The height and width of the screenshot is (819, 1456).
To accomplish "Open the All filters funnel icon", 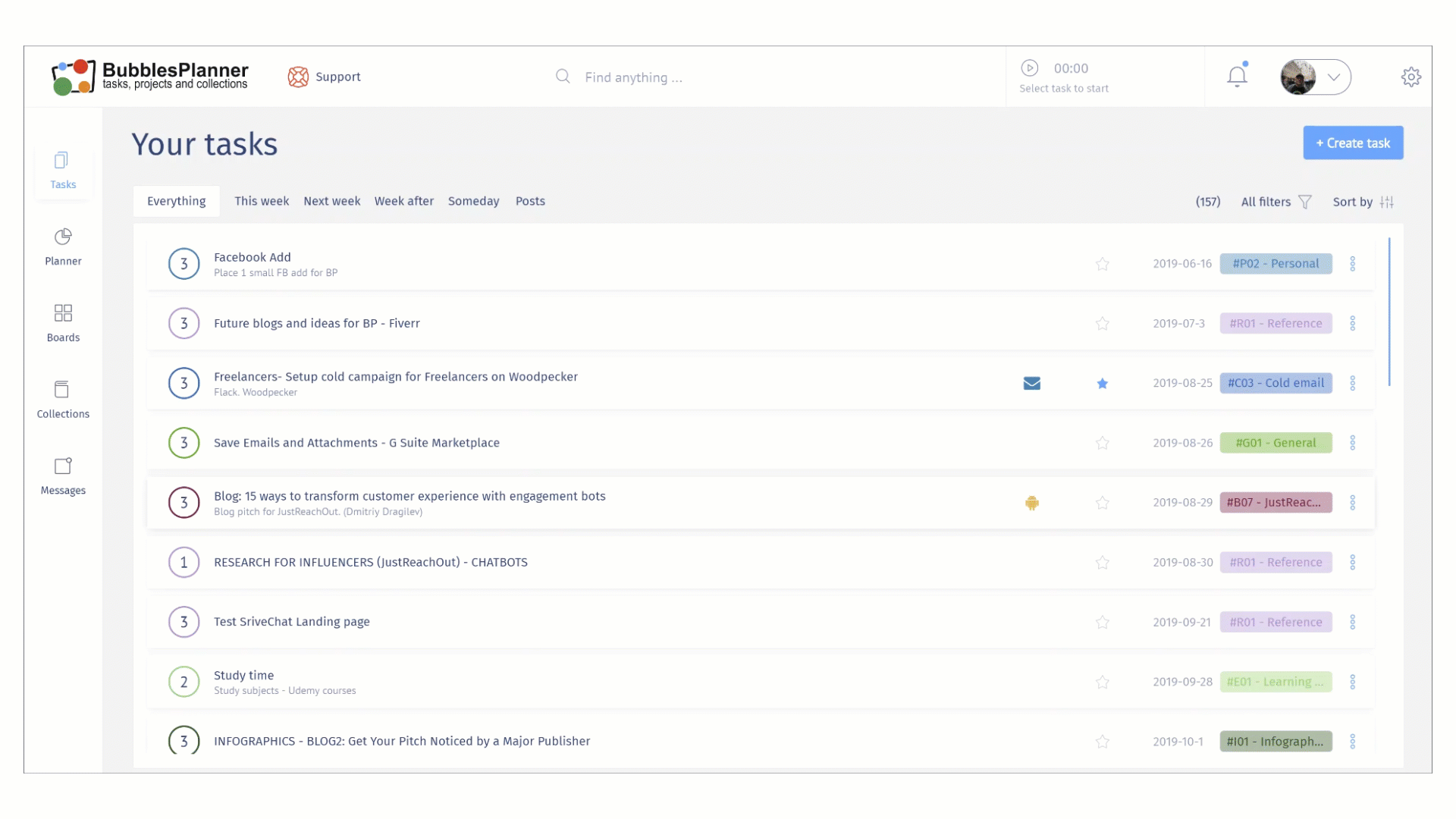I will coord(1304,202).
